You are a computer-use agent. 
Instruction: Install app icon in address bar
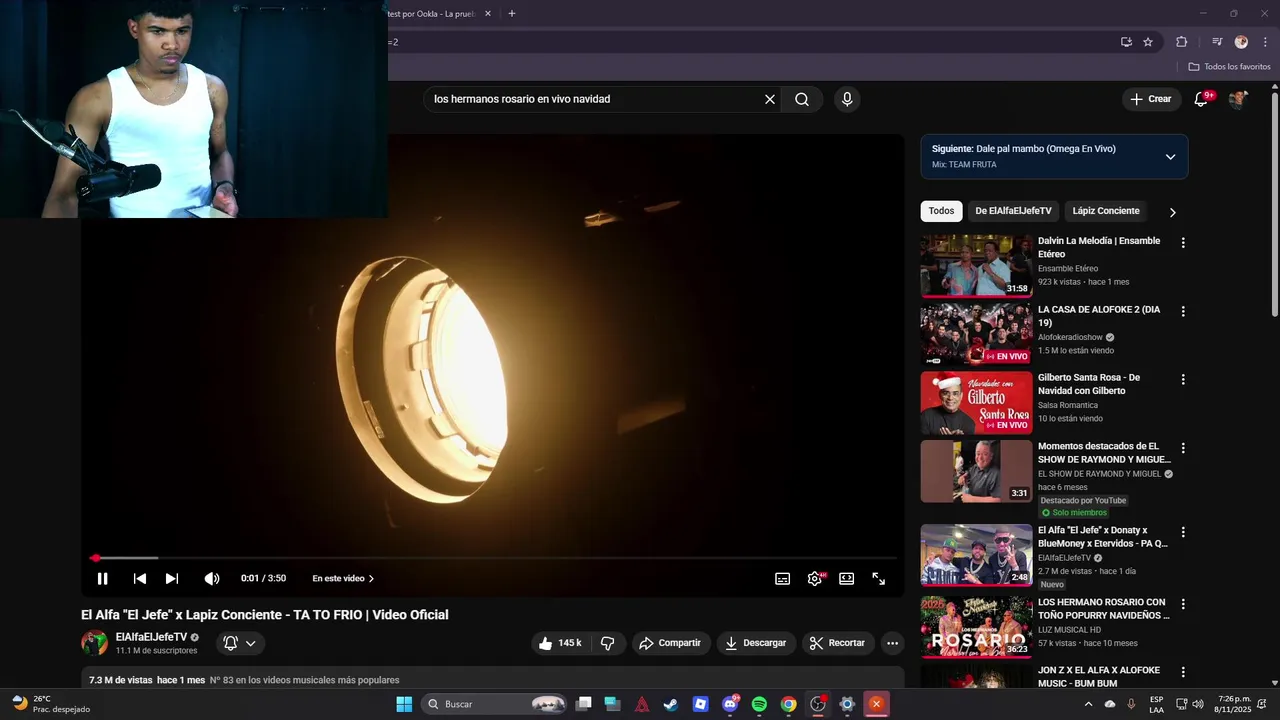point(1126,42)
